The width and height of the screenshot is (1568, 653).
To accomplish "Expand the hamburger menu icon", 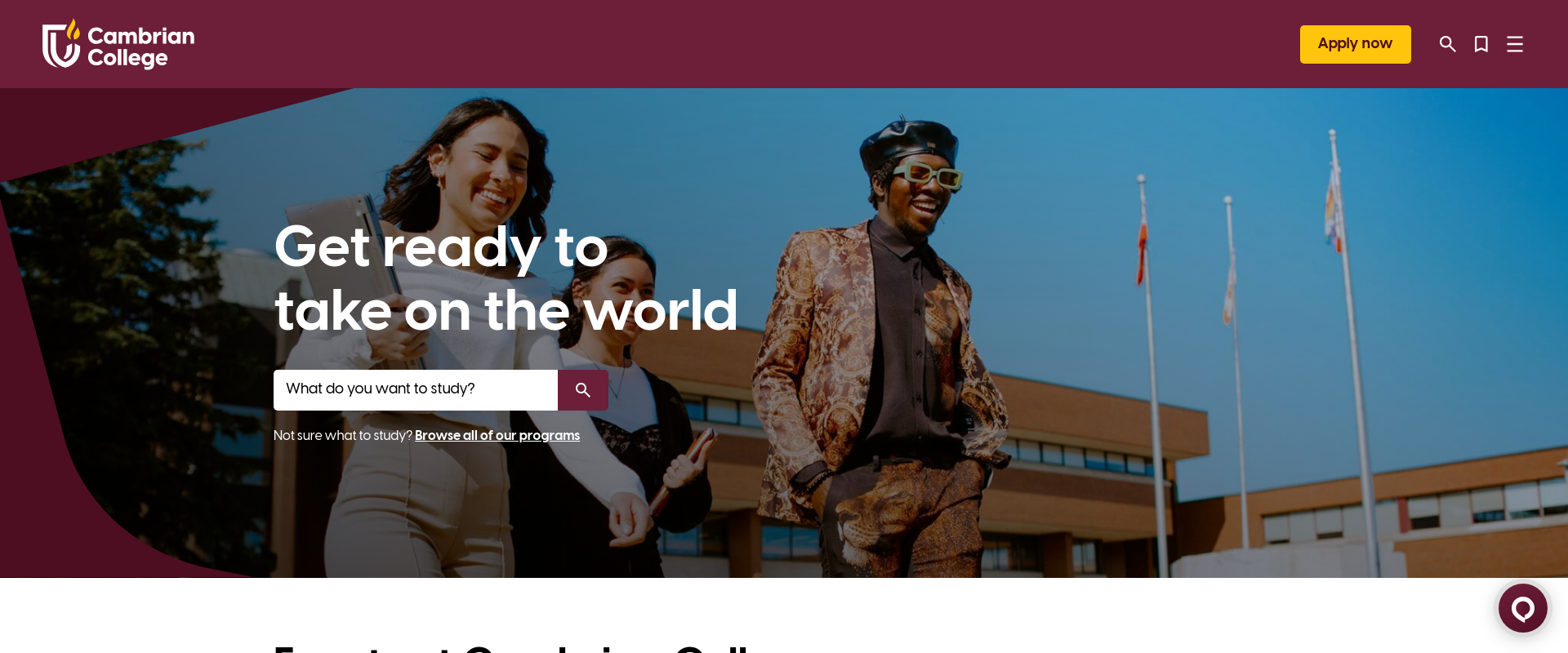I will pos(1515,44).
